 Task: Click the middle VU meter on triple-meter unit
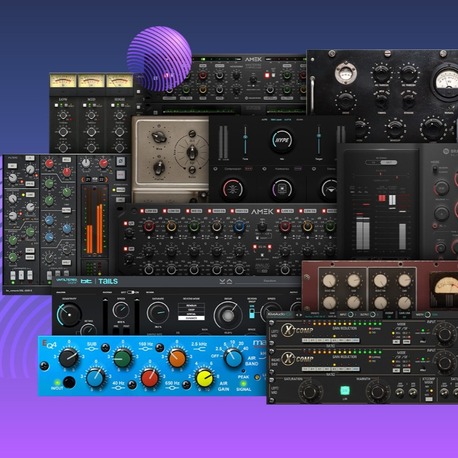[91, 81]
